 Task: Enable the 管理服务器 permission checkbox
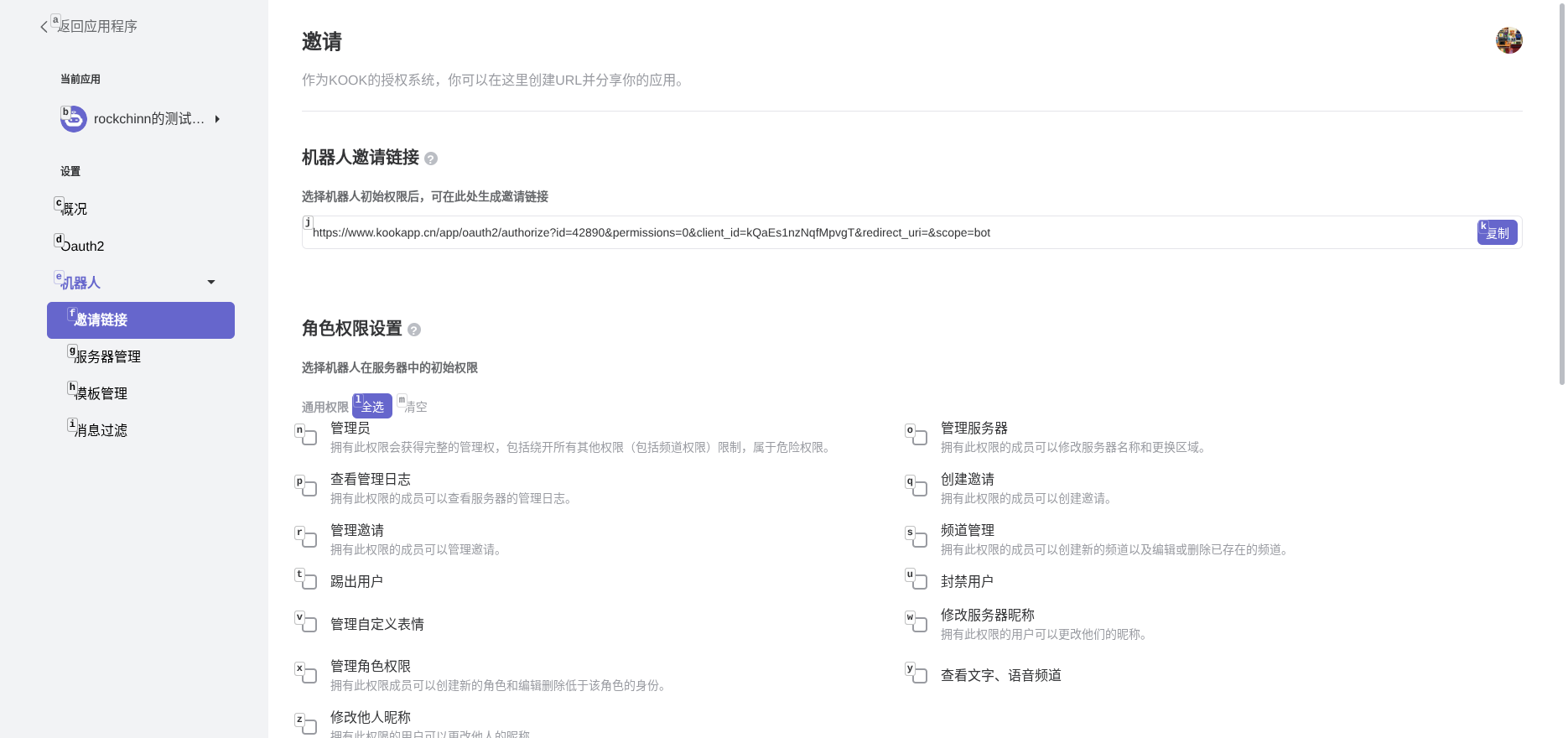[920, 438]
